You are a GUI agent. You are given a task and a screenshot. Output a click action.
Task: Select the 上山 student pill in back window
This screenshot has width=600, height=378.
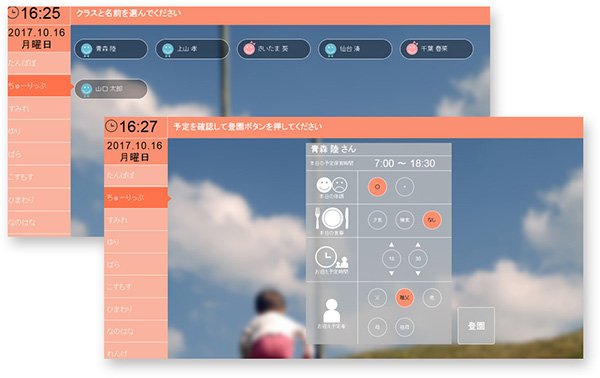coord(192,49)
